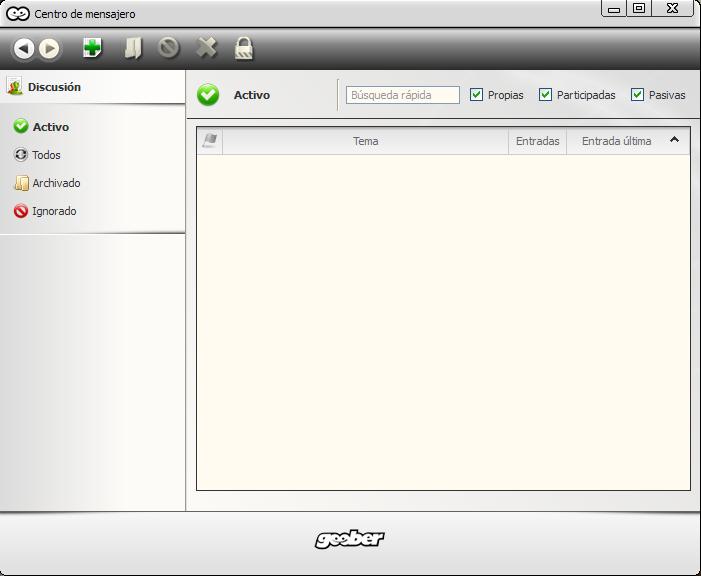Click the large green Activo checkmark icon

(x=208, y=95)
